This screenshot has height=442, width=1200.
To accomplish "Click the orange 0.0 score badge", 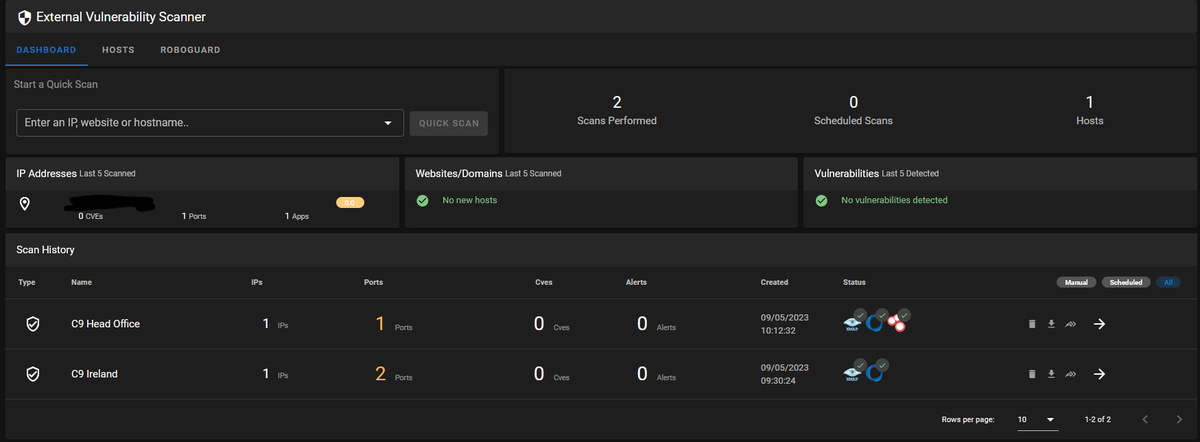I will tap(349, 202).
